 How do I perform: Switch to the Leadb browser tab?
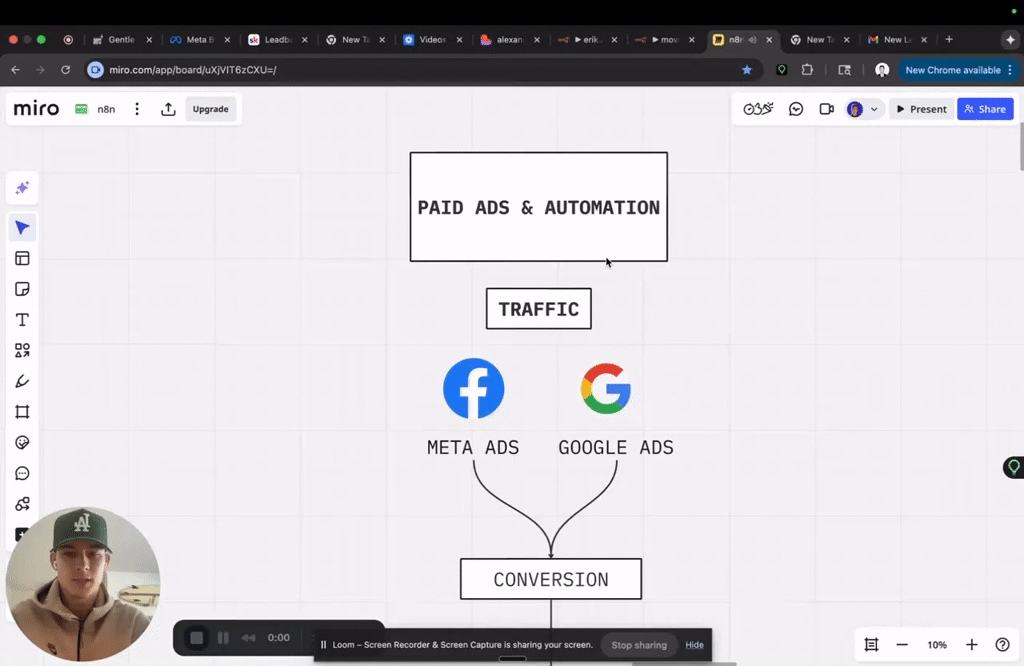click(278, 40)
